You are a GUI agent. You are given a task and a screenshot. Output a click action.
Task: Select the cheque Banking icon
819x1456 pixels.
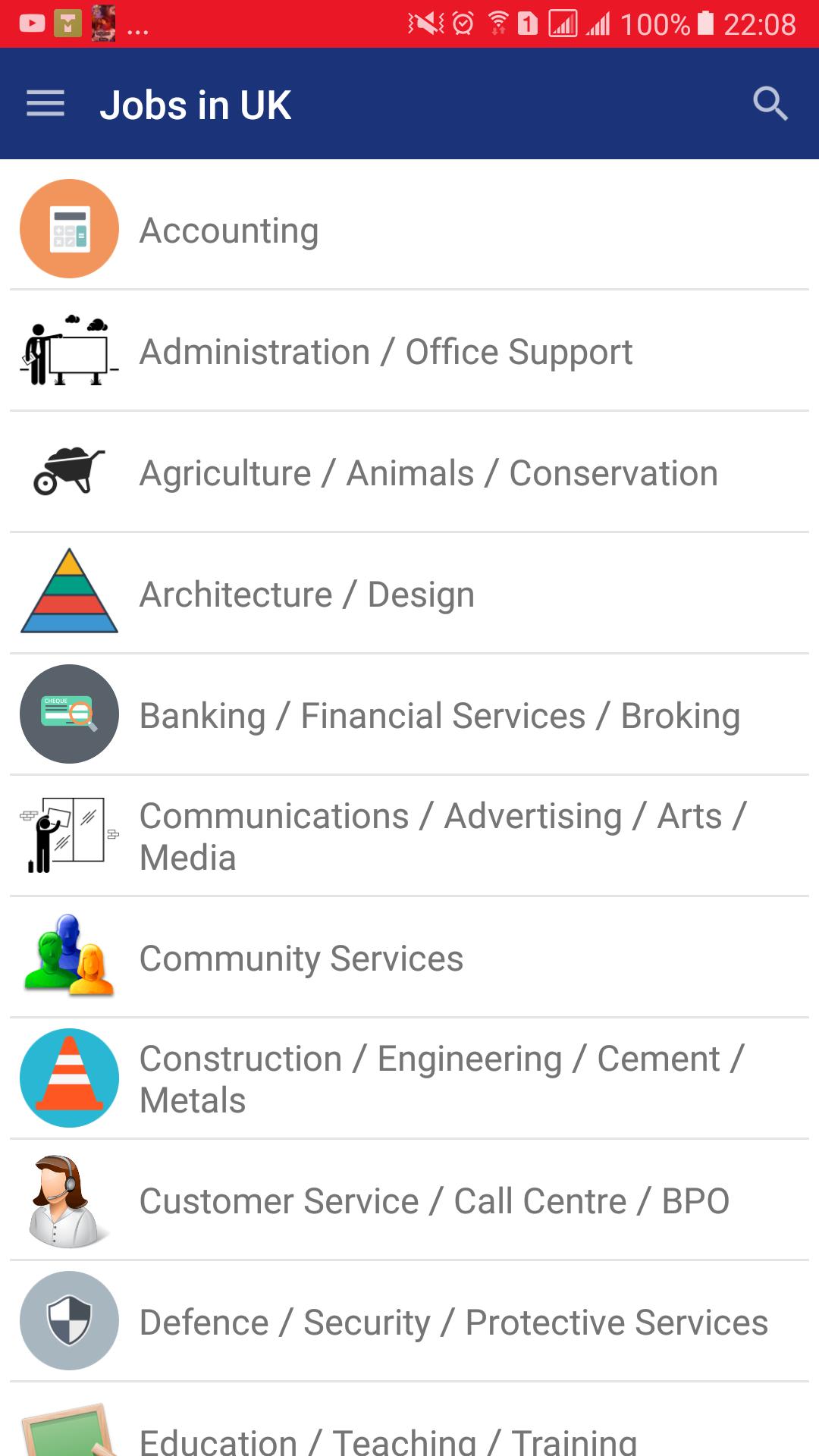click(x=69, y=714)
